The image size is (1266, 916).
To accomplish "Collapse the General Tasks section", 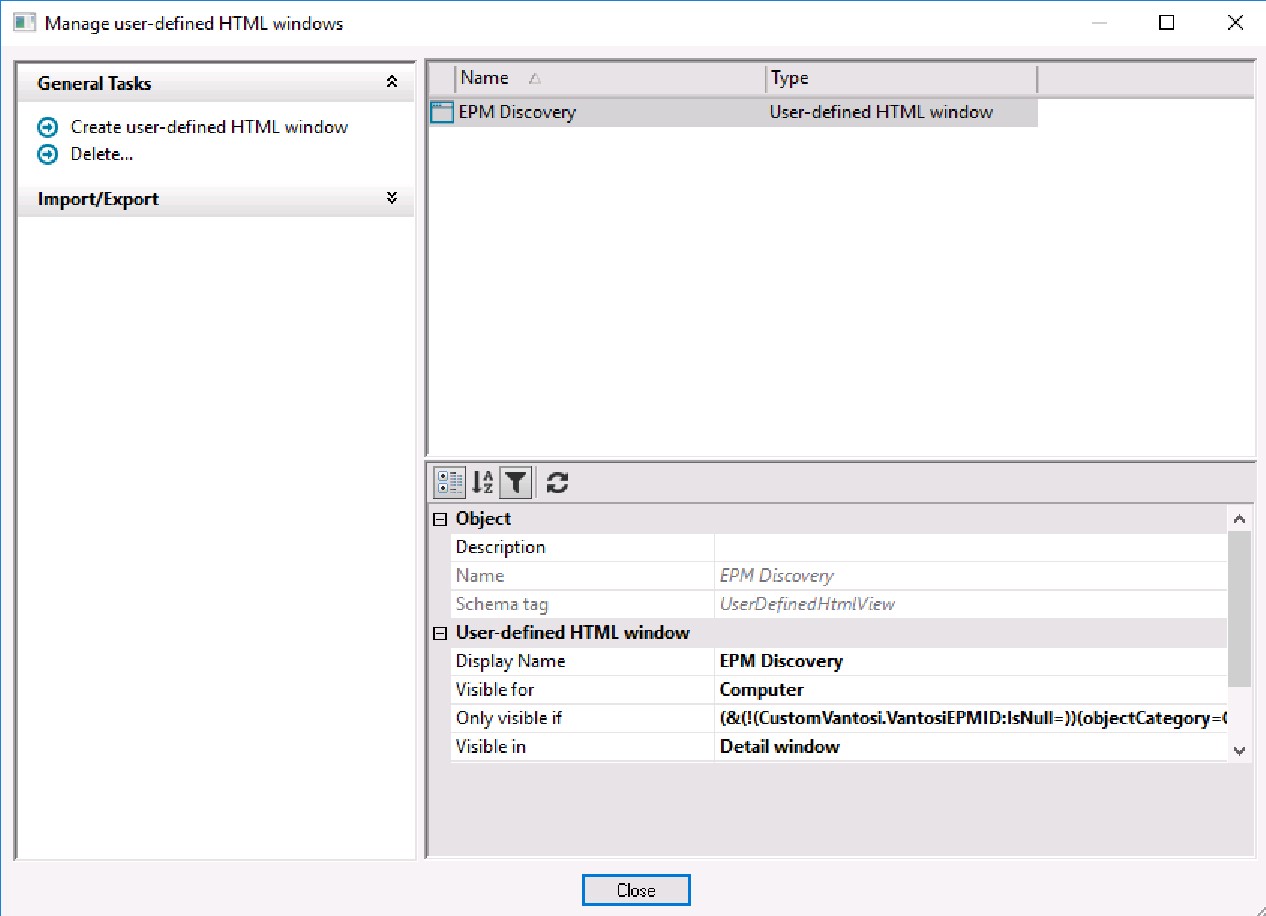I will pyautogui.click(x=392, y=84).
